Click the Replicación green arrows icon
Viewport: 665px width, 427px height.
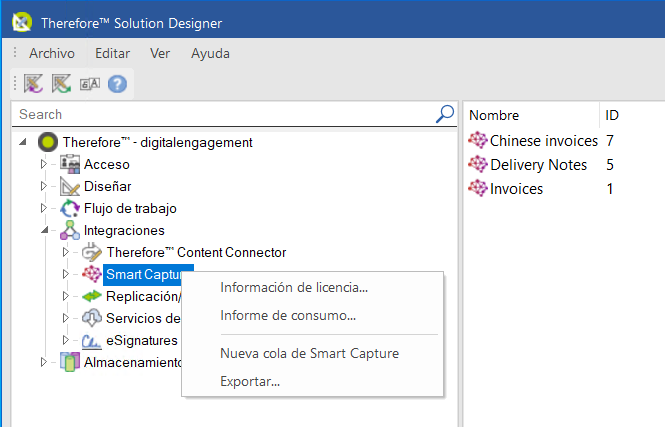92,296
